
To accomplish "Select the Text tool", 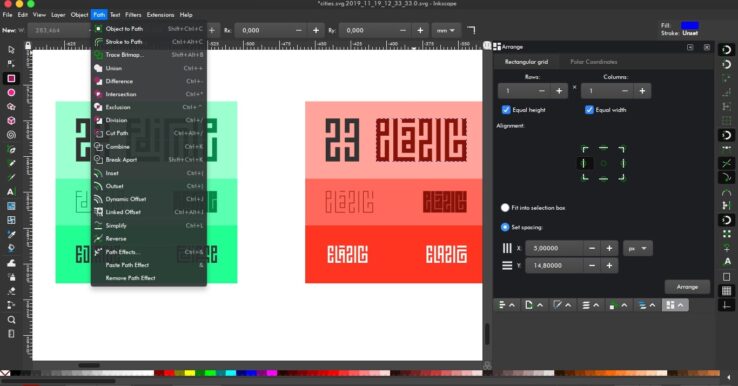I will pyautogui.click(x=11, y=192).
